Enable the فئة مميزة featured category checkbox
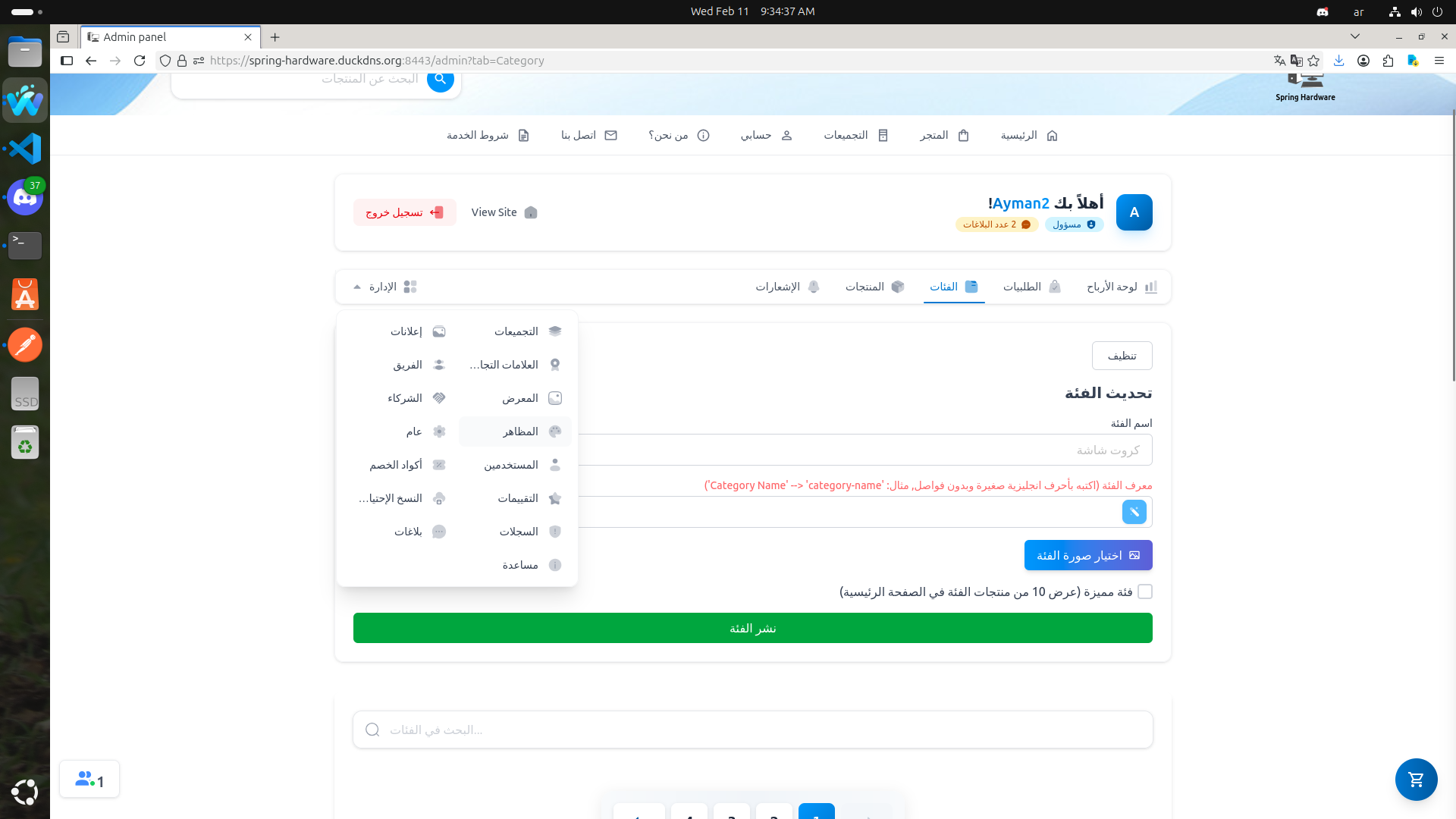 1146,591
